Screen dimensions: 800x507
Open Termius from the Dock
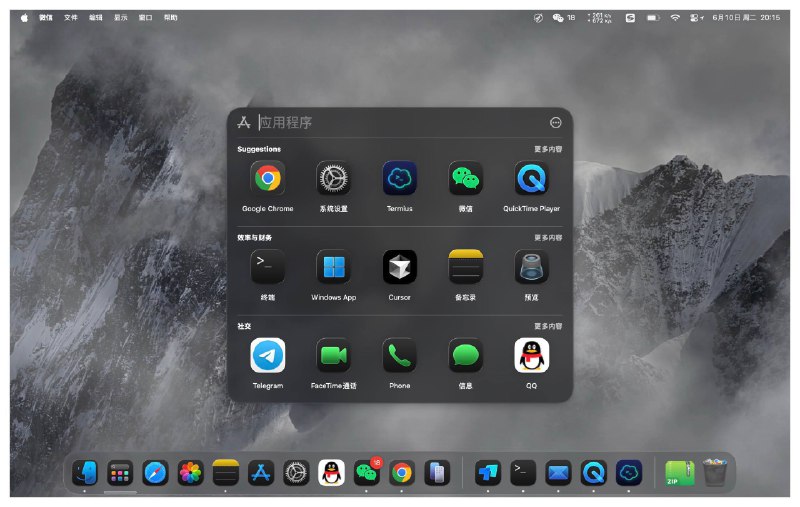click(x=629, y=473)
